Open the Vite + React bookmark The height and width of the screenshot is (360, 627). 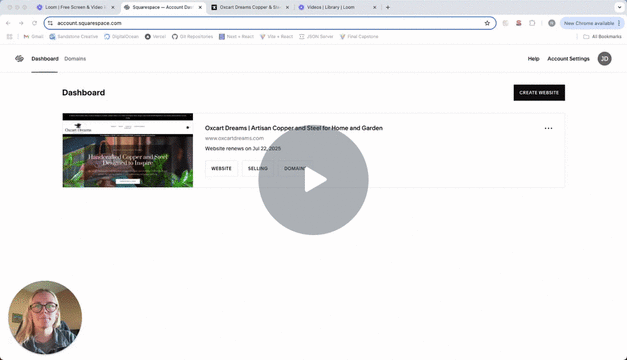[x=276, y=36]
